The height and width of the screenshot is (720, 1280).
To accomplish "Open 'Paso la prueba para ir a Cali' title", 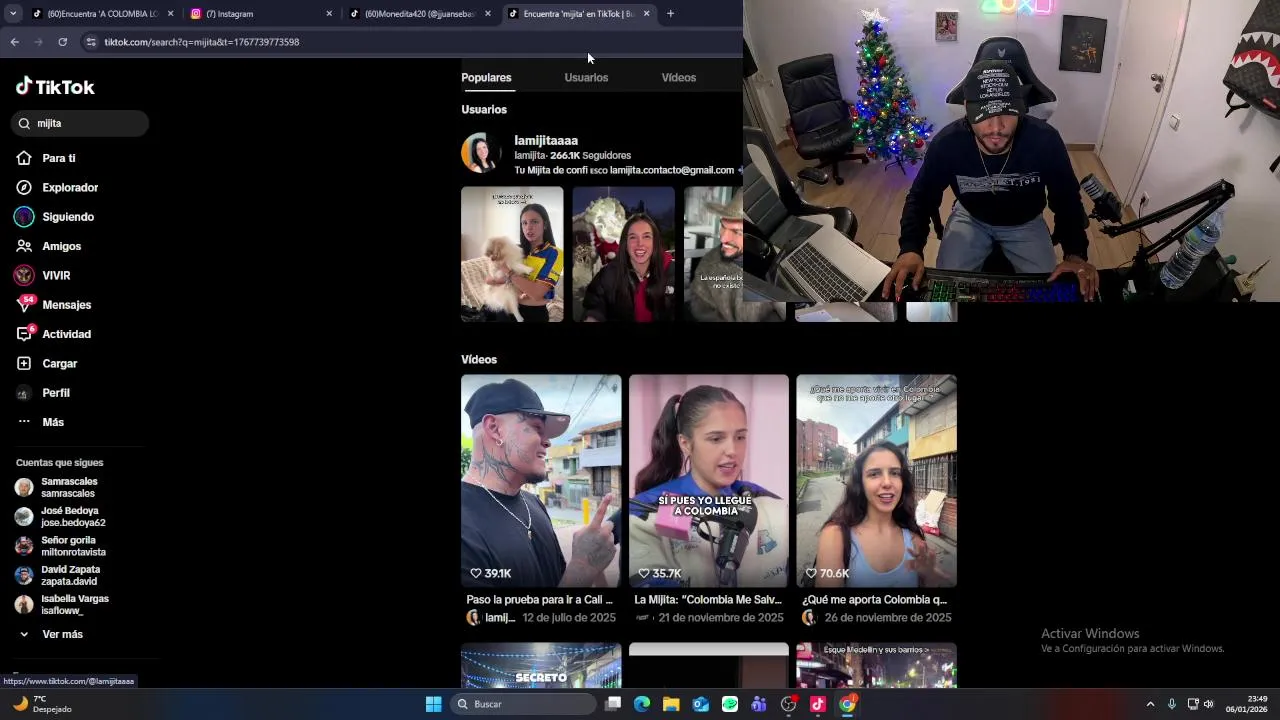I will 540,600.
